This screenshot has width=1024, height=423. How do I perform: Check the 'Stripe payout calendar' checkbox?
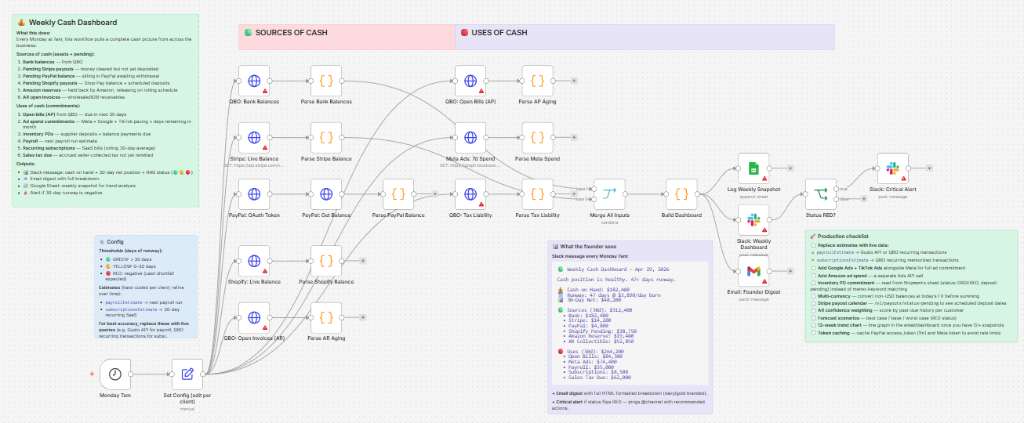point(812,303)
